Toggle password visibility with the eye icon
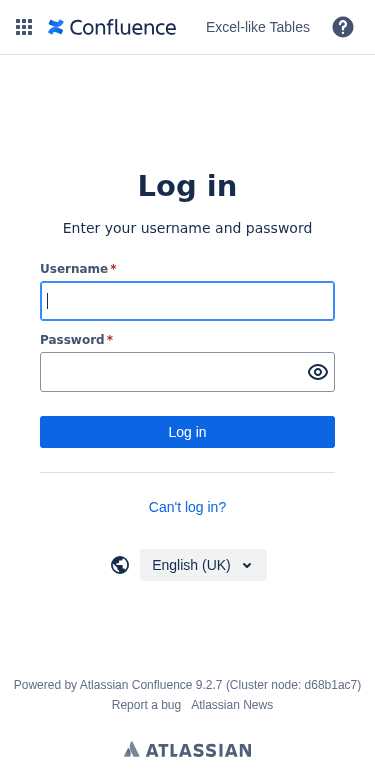 (318, 372)
